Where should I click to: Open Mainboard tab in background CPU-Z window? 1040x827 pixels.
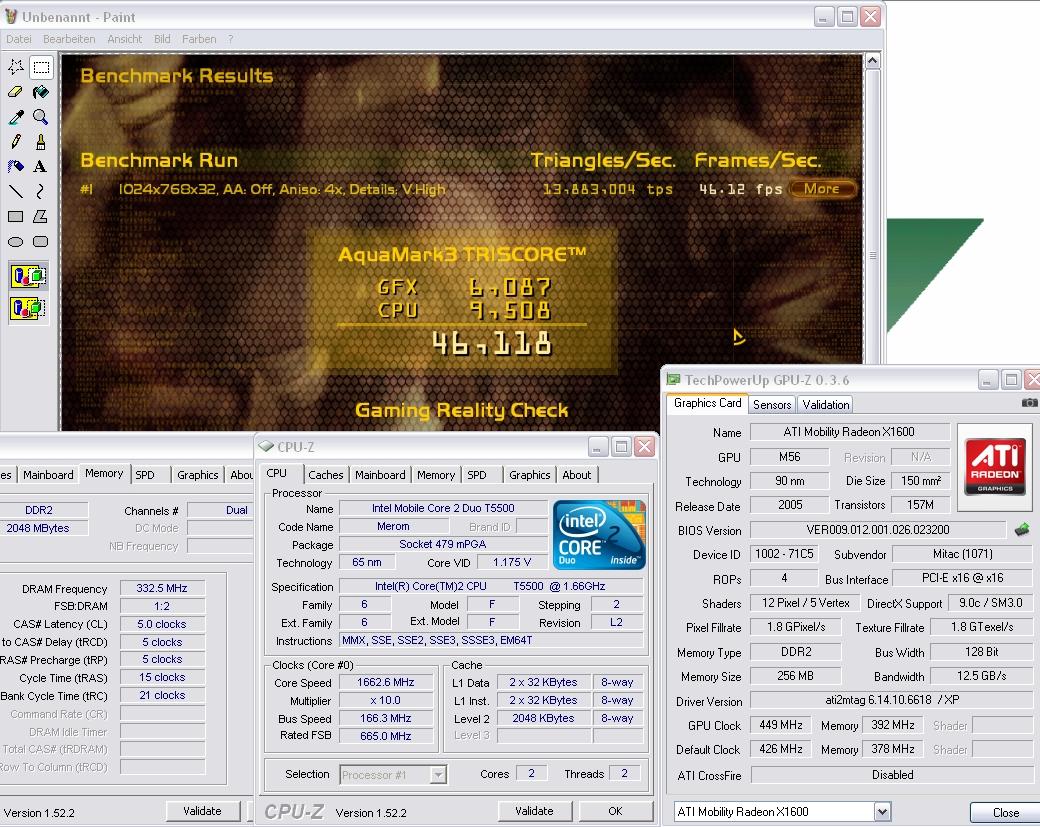point(48,475)
